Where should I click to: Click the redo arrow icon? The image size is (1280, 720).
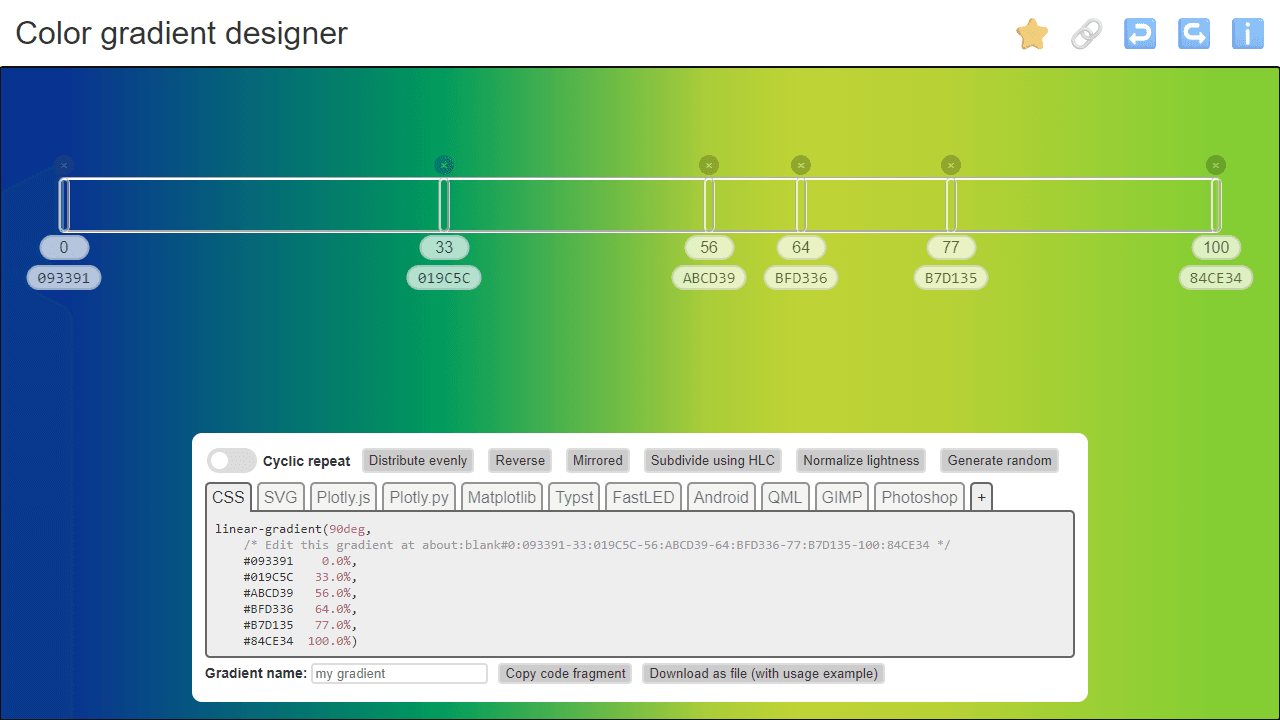coord(1194,34)
